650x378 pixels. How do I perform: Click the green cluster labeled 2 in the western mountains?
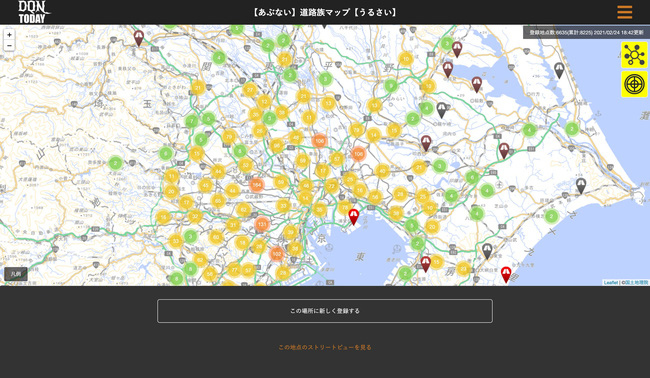click(x=116, y=163)
